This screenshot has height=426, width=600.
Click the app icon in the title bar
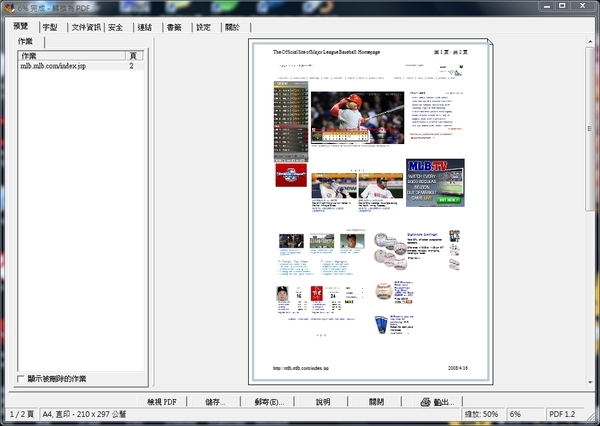pos(8,7)
